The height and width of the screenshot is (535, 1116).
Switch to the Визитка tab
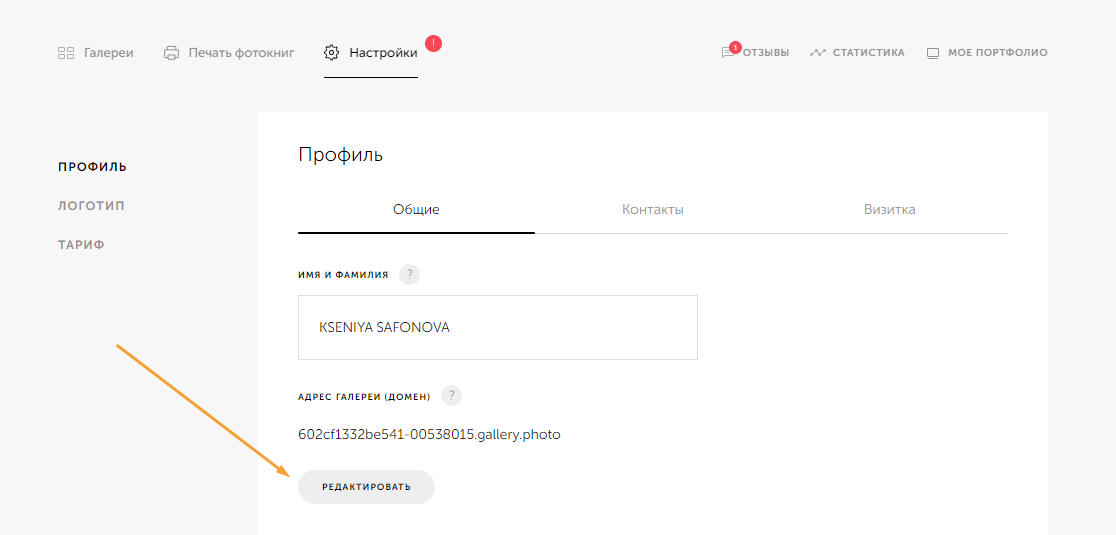click(x=889, y=210)
